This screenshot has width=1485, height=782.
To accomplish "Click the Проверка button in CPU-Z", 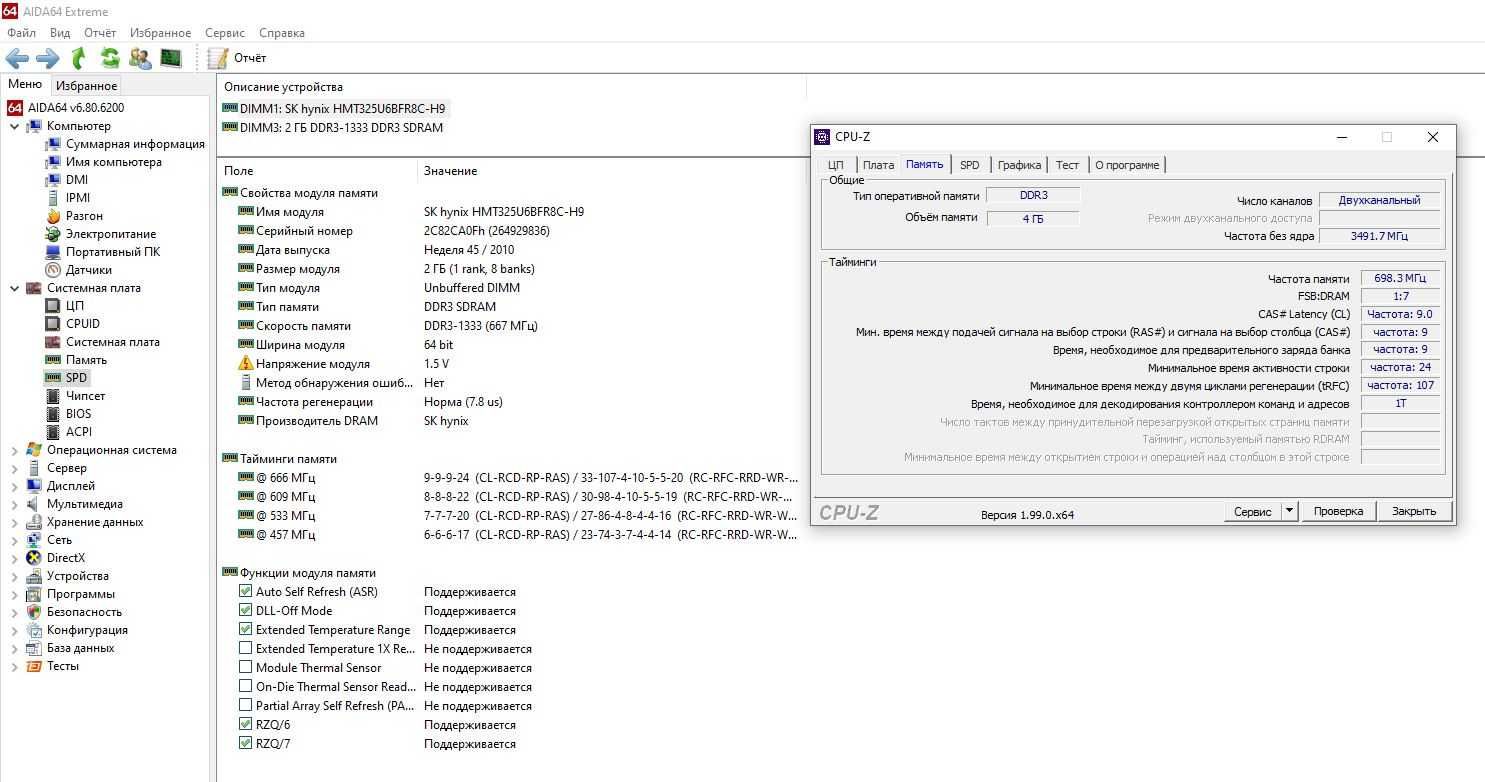I will point(1338,511).
